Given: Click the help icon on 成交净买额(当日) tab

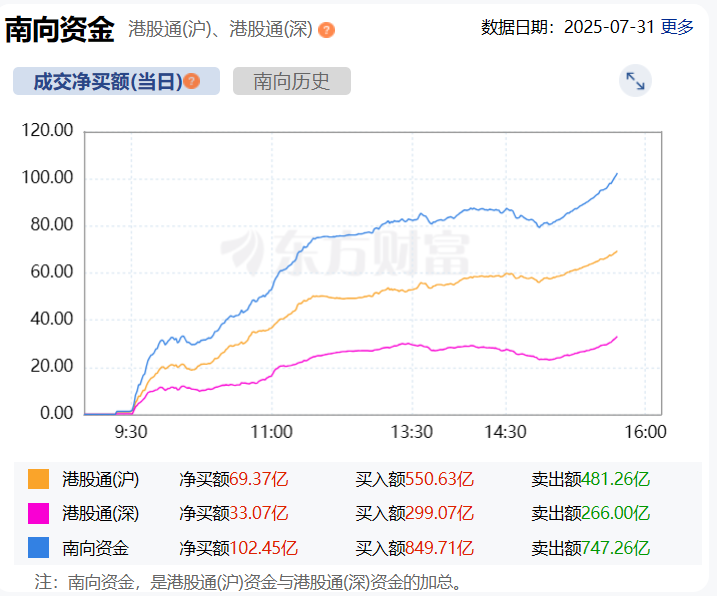Looking at the screenshot, I should 192,81.
